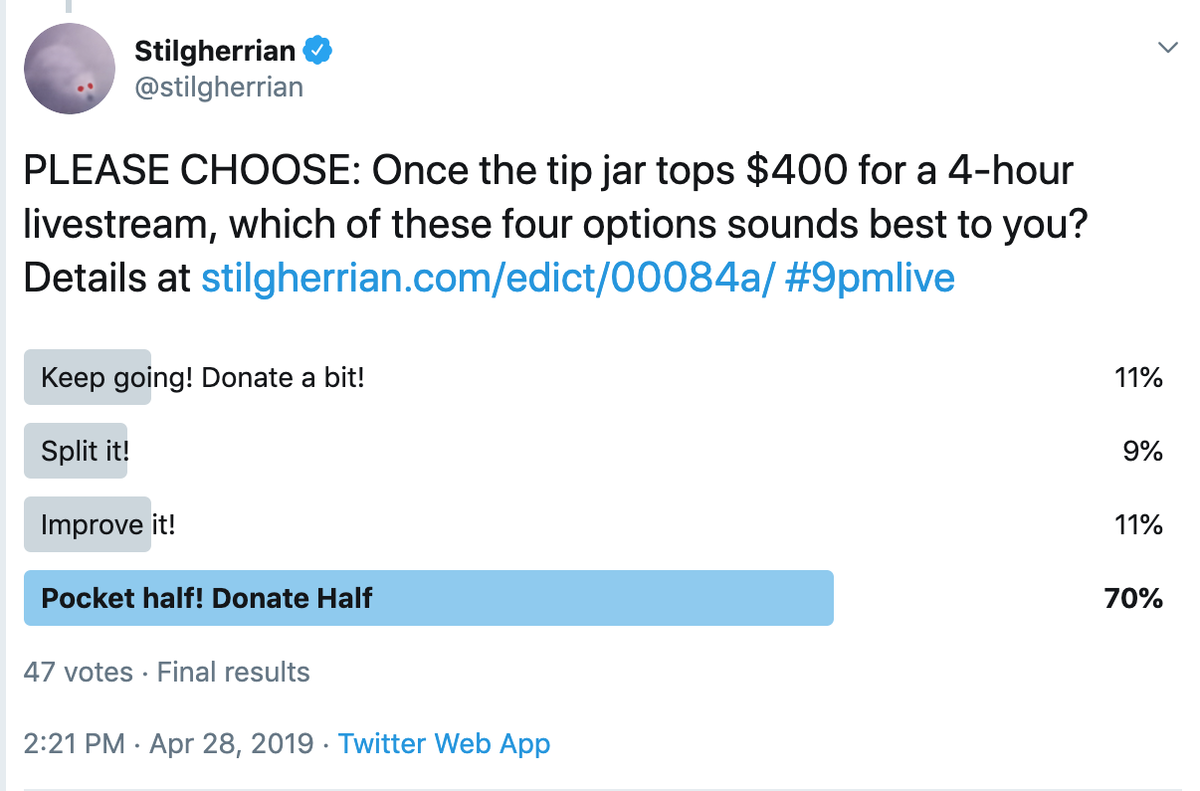Open the Stilgherrian display name link
The height and width of the screenshot is (791, 1200).
pos(217,50)
